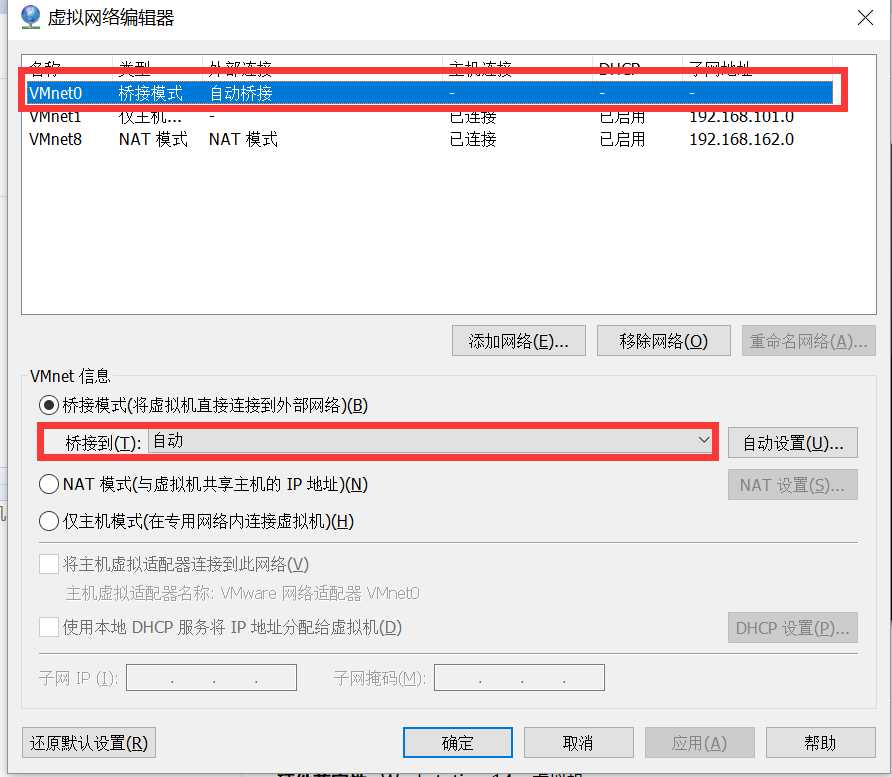This screenshot has width=892, height=777.
Task: Open 自动设置(U)... bridge settings
Action: click(x=792, y=443)
